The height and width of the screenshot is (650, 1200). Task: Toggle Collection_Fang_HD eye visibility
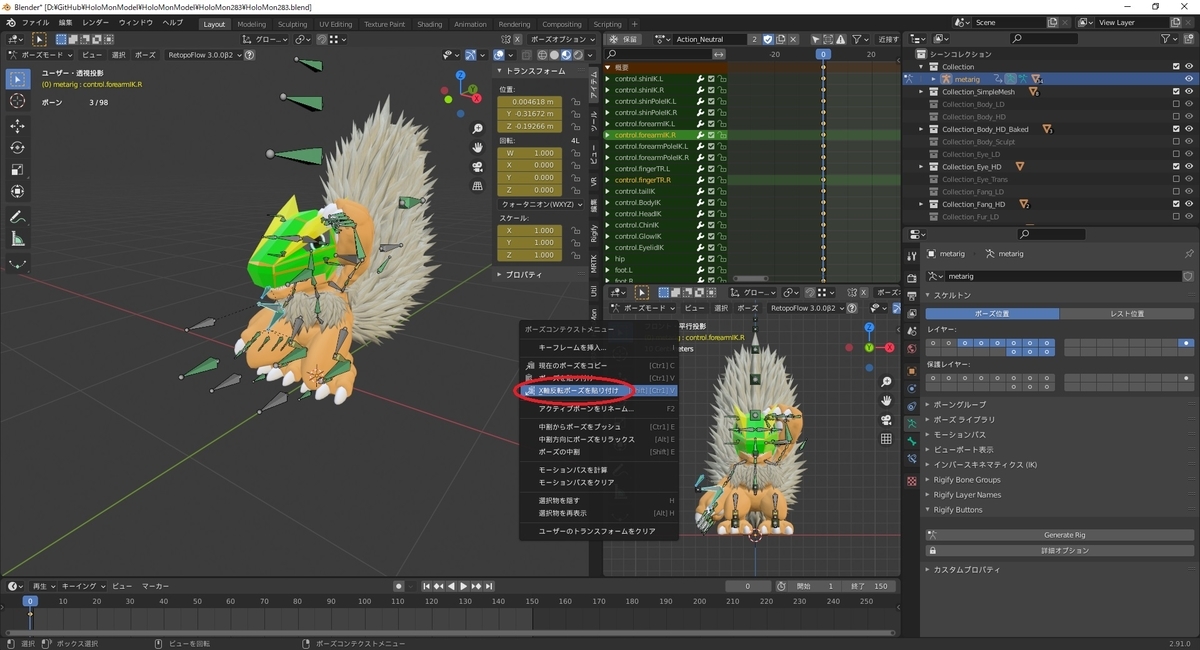(x=1189, y=204)
